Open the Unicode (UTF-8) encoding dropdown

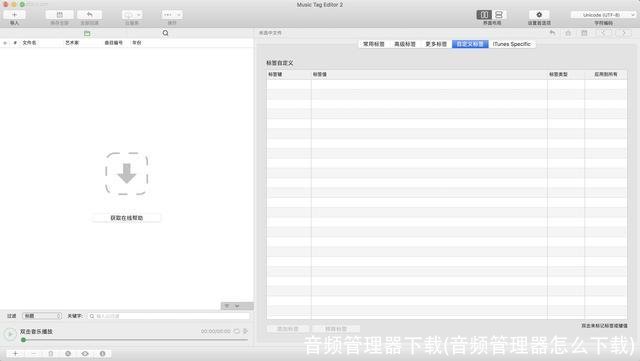(603, 15)
